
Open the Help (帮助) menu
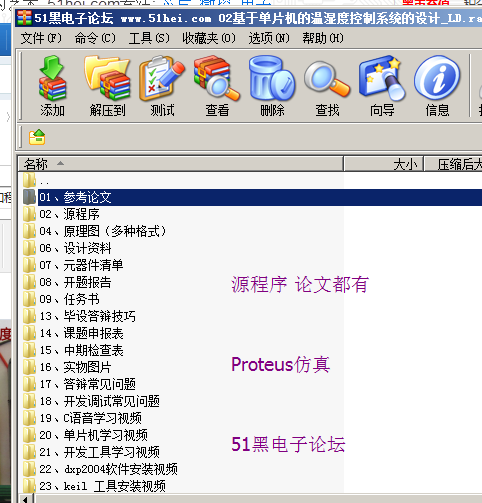(x=323, y=38)
